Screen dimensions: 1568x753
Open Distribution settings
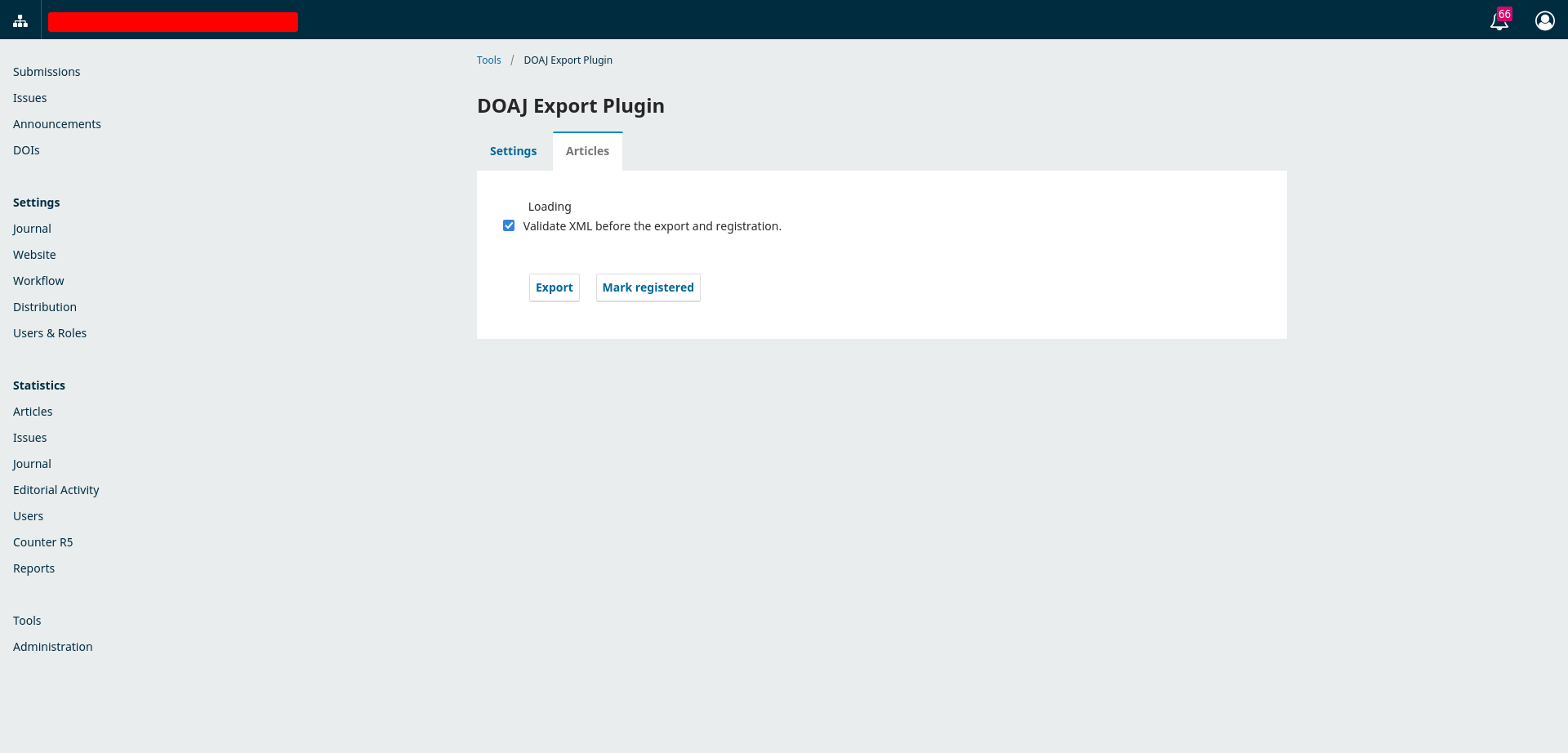tap(45, 307)
